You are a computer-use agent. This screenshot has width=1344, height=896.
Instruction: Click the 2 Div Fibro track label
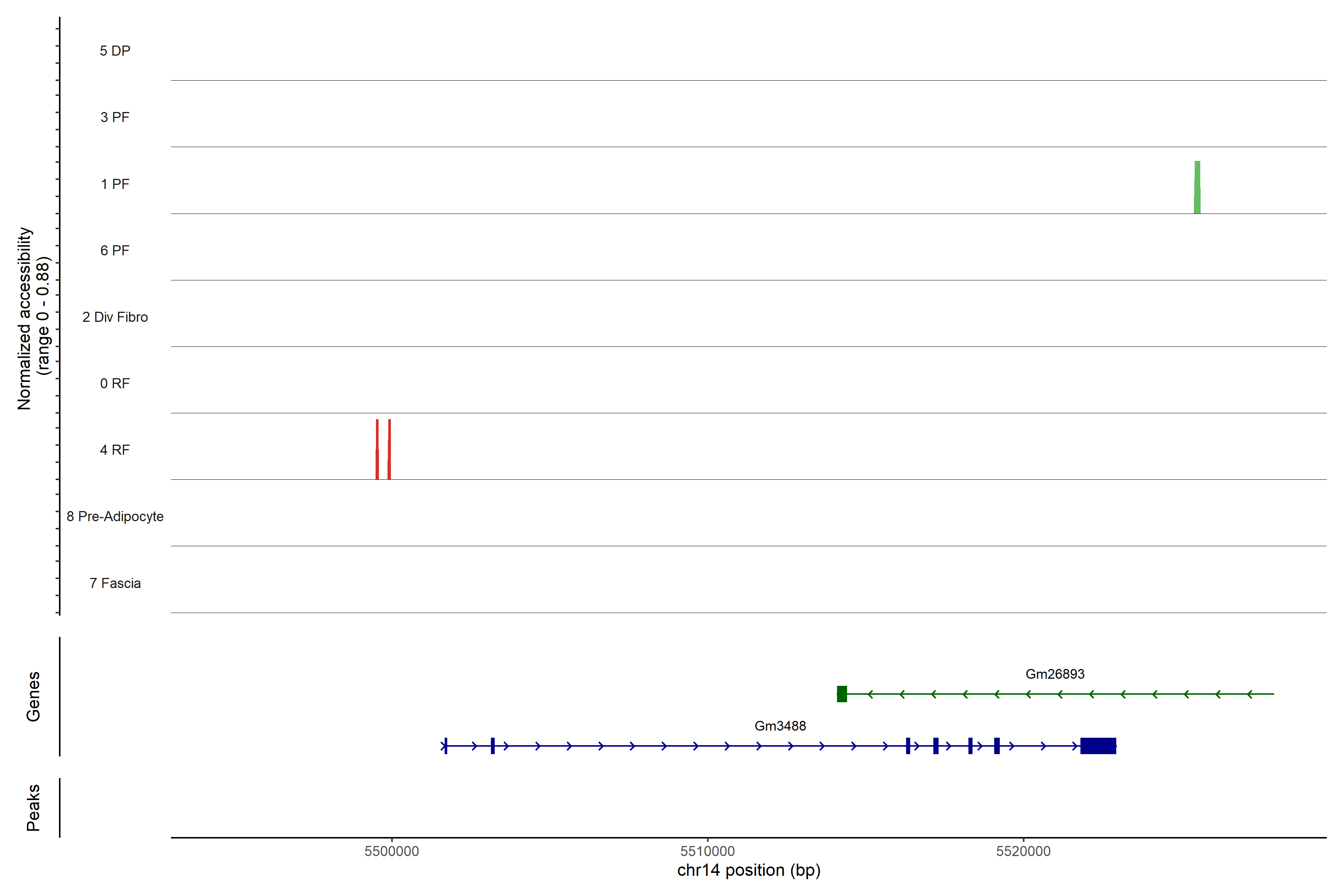click(115, 317)
